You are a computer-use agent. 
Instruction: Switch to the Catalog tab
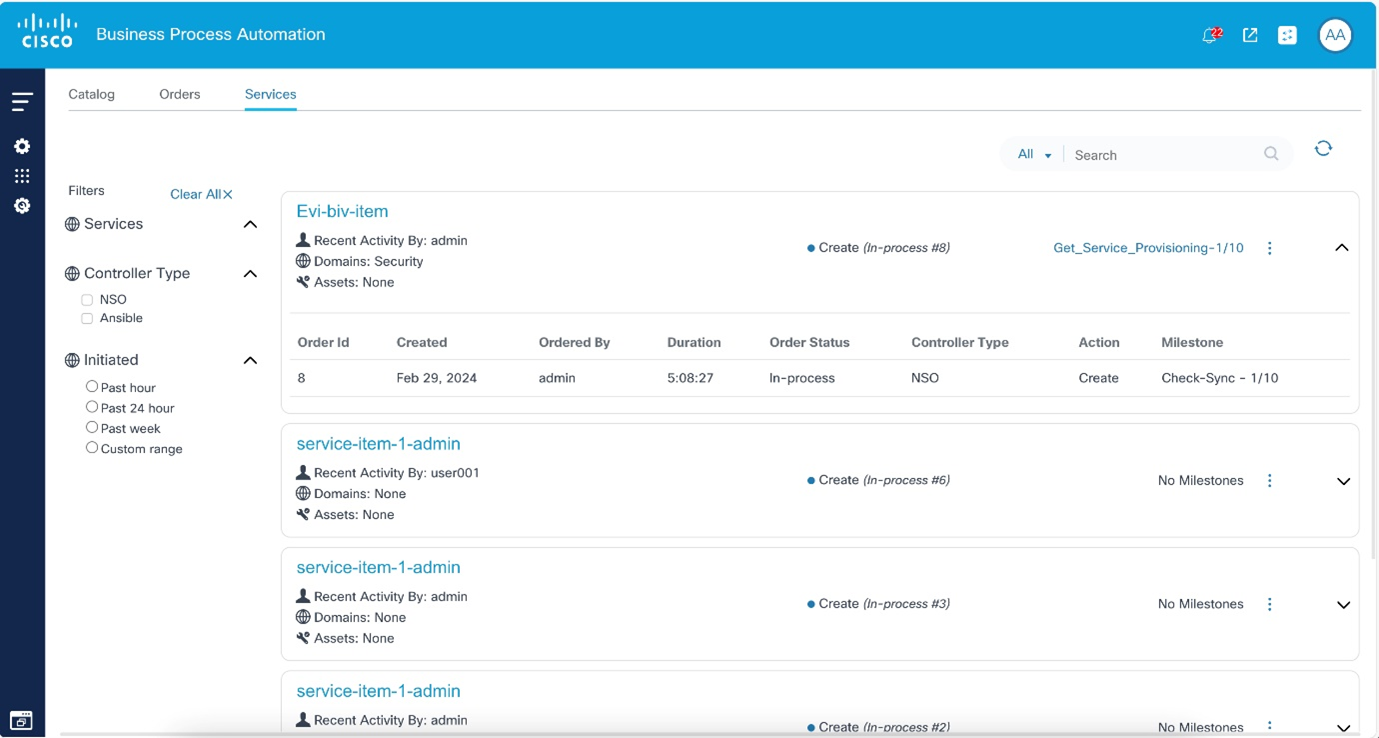pyautogui.click(x=91, y=94)
